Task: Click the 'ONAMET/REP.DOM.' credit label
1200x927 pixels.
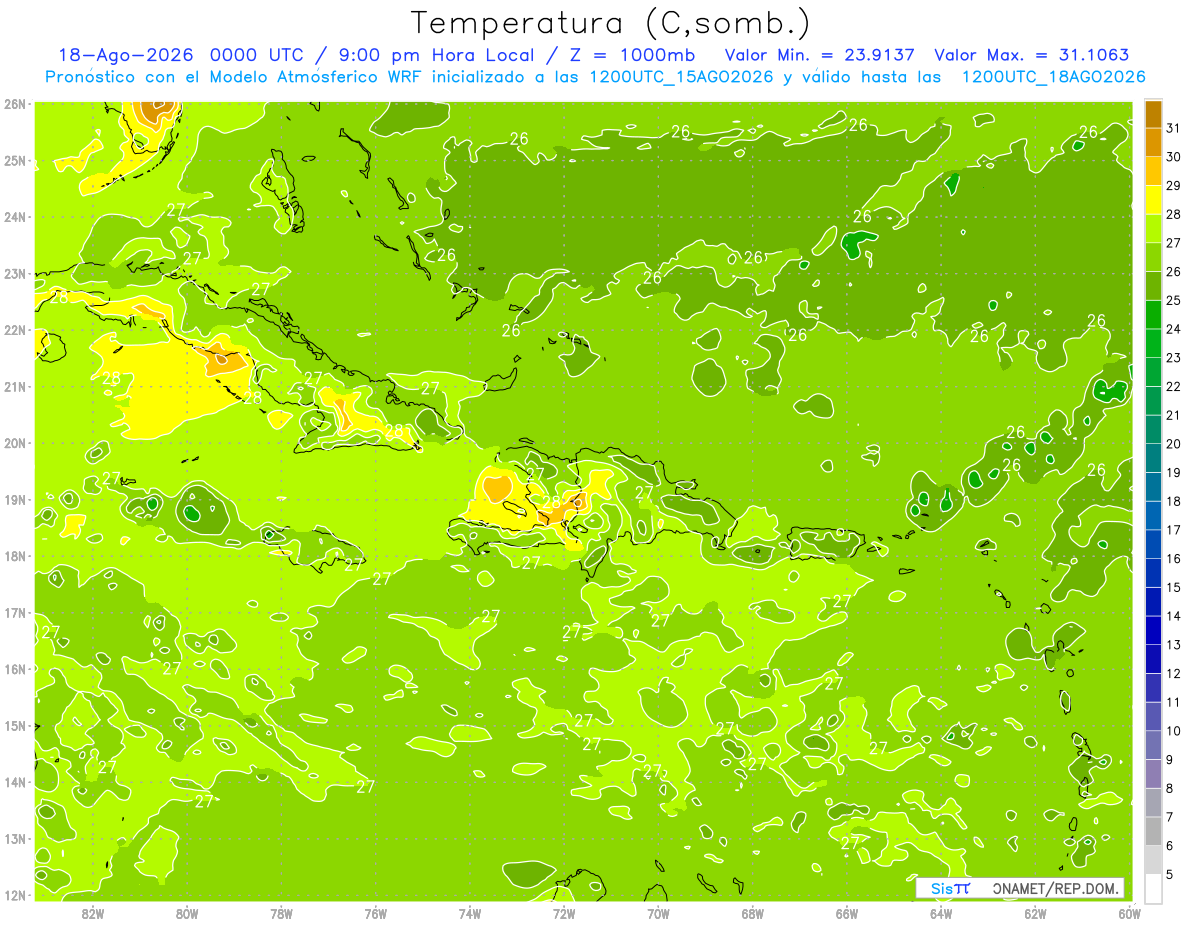Action: pyautogui.click(x=1056, y=888)
